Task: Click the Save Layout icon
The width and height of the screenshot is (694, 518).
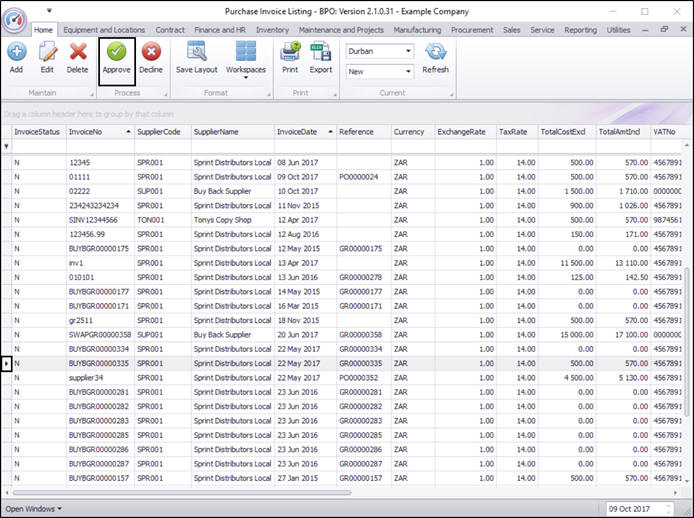Action: pos(197,56)
